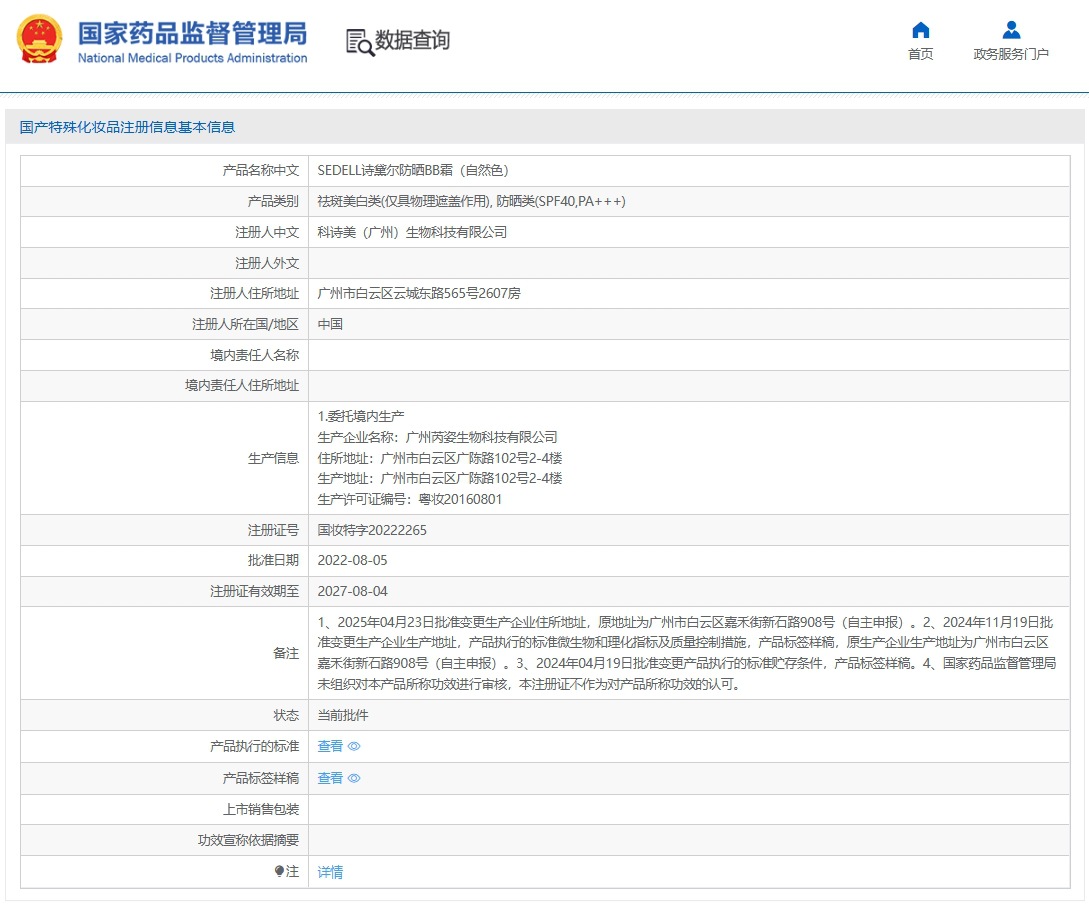Click the 政务服务门户 person icon
1089x913 pixels.
coord(1011,30)
